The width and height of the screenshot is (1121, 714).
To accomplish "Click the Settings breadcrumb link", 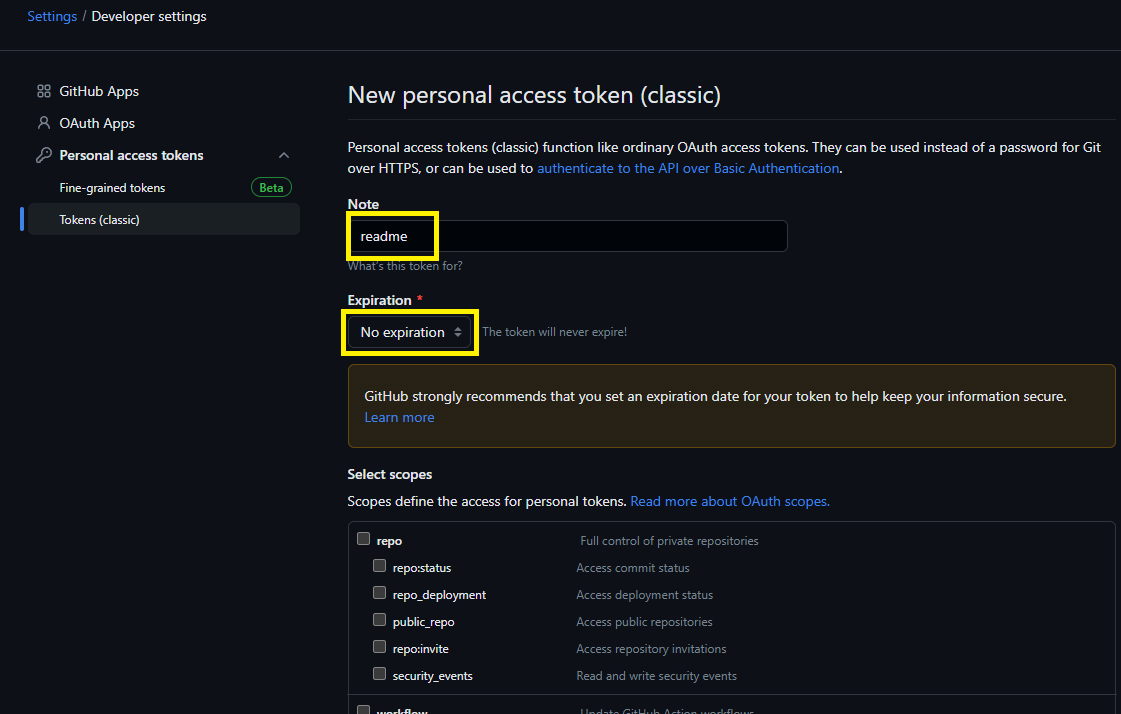I will tap(52, 16).
